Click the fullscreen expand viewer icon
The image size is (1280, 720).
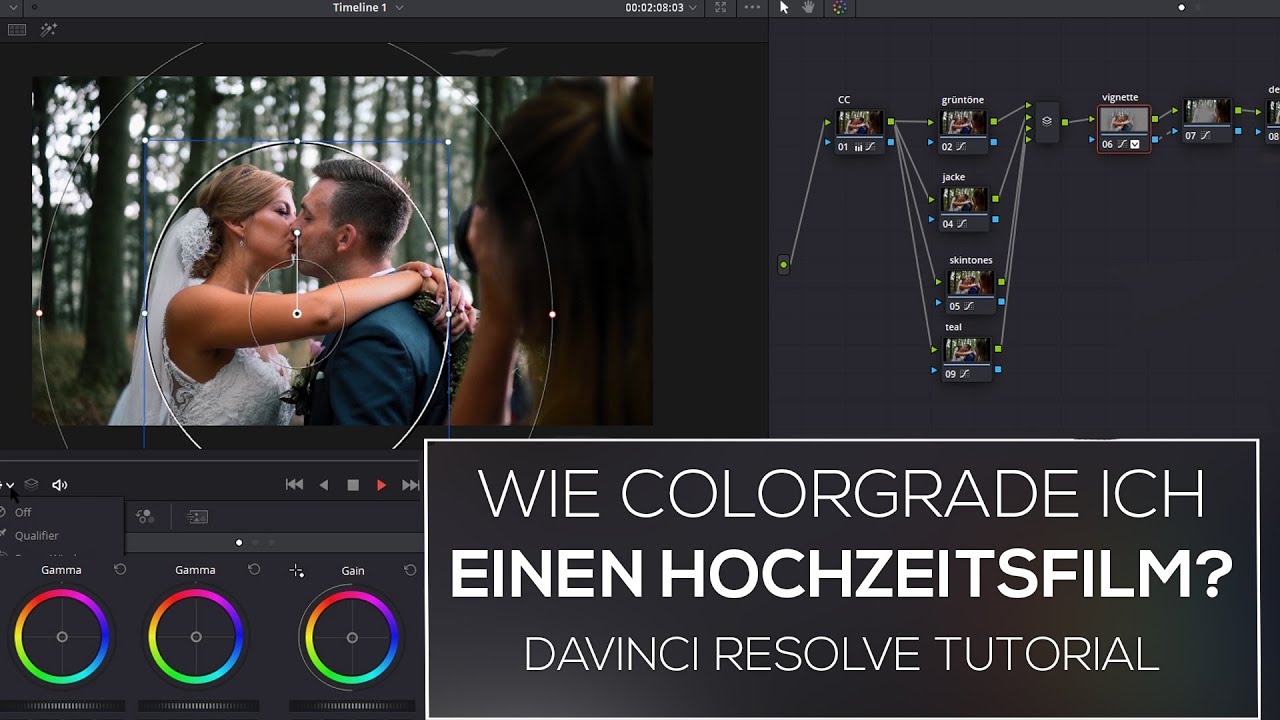pyautogui.click(x=721, y=7)
